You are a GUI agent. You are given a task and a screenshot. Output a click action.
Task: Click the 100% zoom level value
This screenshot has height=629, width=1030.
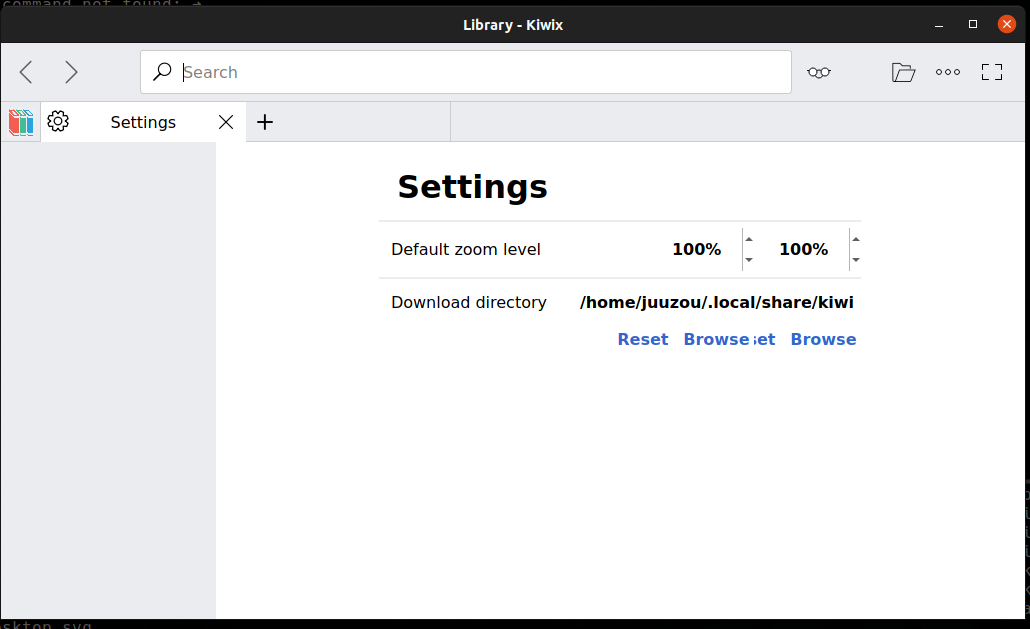click(697, 249)
